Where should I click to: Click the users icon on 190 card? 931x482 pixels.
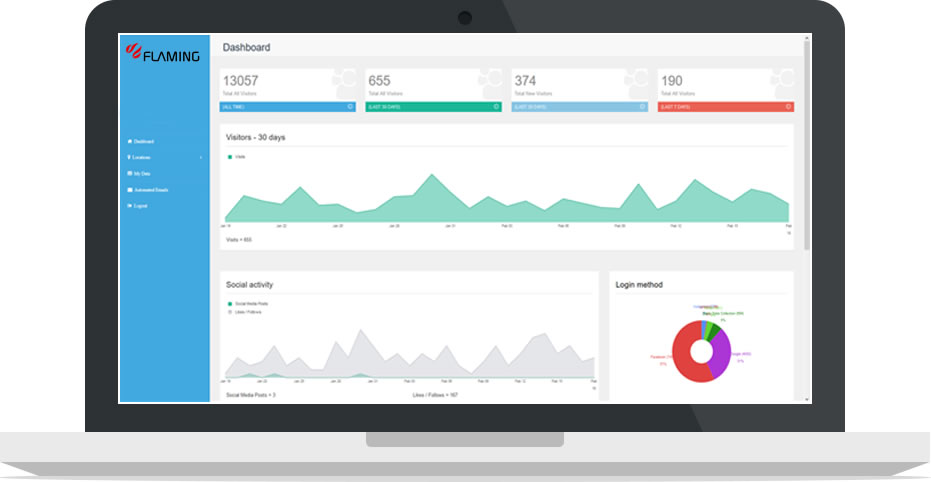click(x=782, y=84)
